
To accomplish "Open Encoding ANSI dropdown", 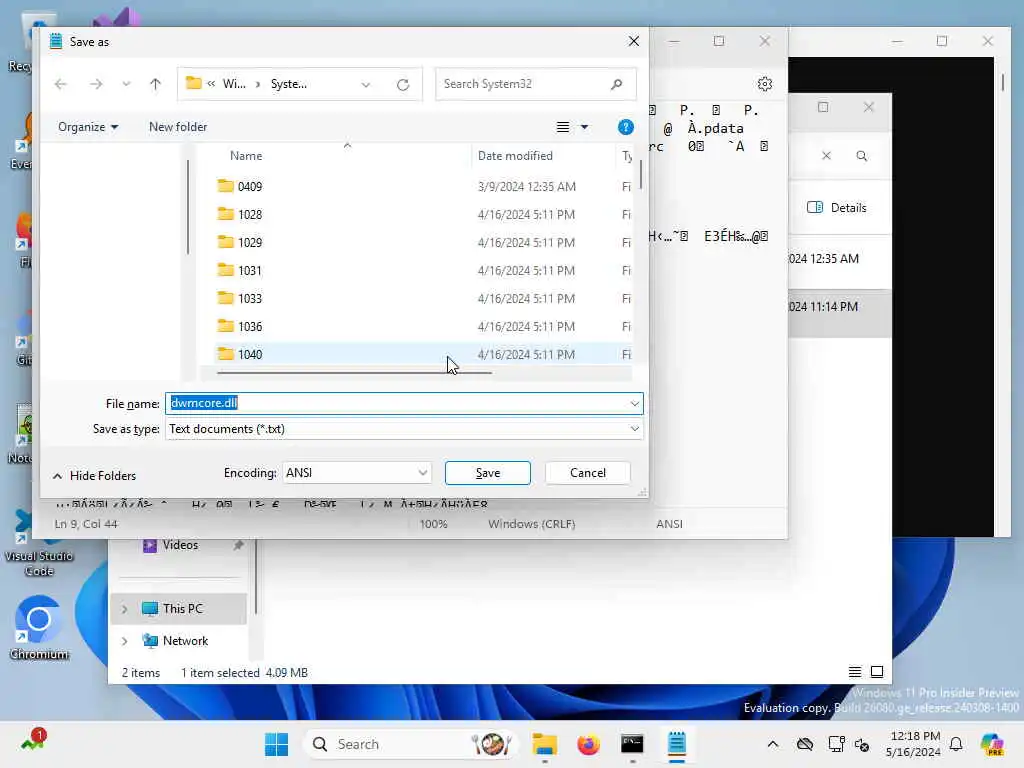I will click(x=357, y=473).
